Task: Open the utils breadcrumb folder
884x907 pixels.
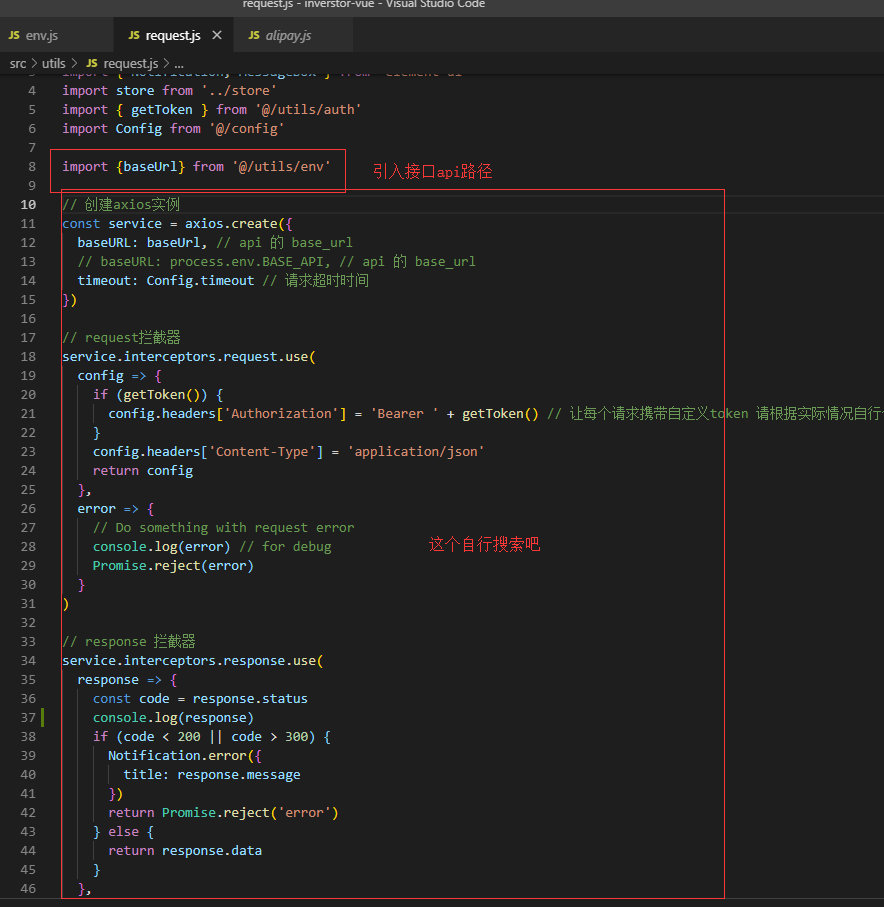Action: click(54, 63)
